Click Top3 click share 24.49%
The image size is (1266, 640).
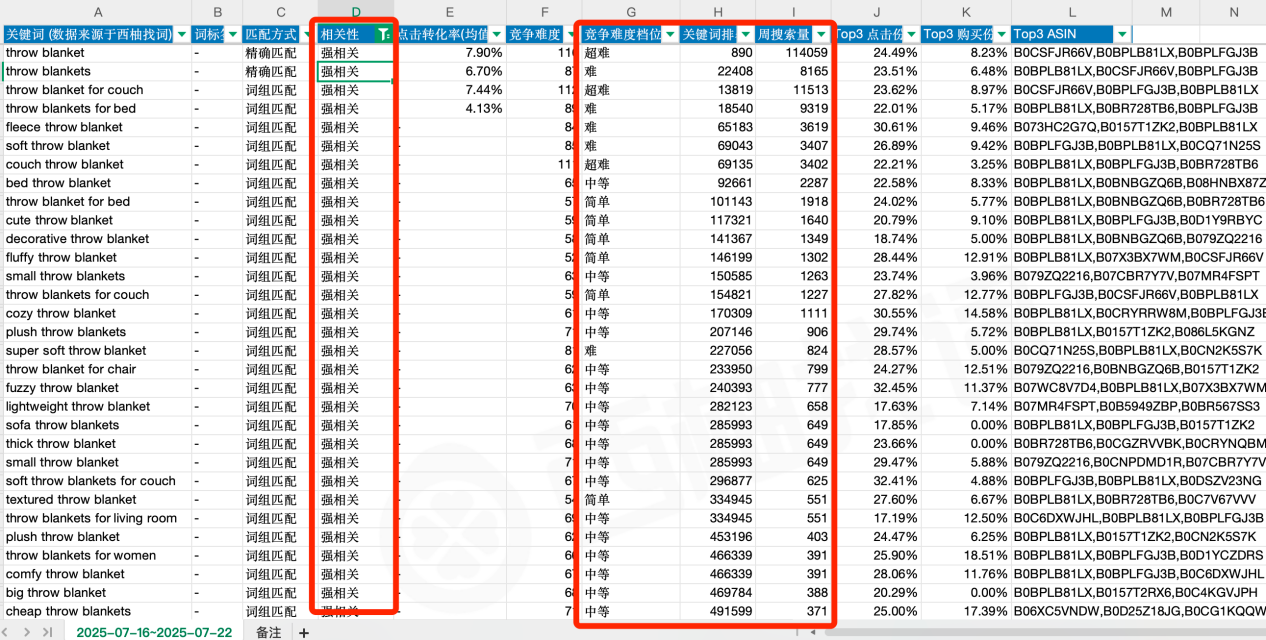876,52
